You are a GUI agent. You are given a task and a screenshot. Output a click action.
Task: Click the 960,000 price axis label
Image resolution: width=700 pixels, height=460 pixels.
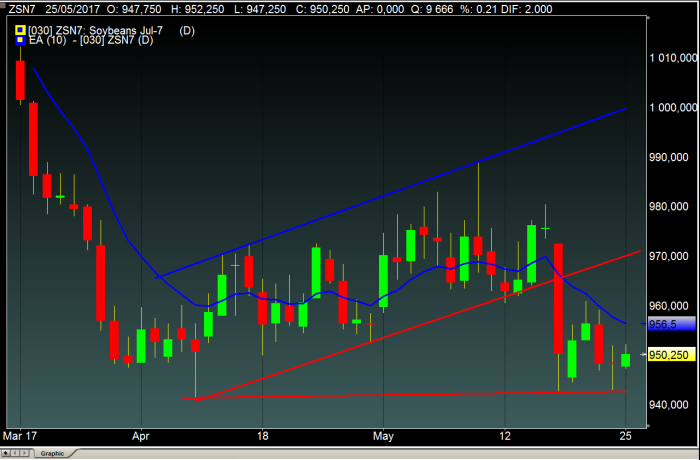668,306
